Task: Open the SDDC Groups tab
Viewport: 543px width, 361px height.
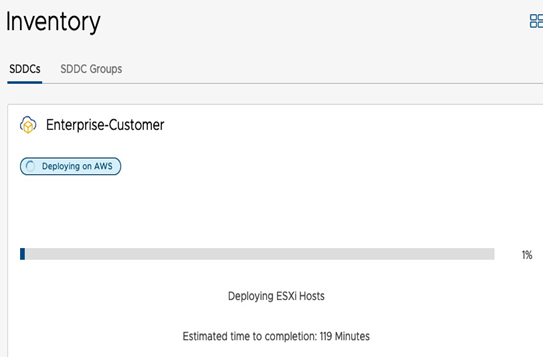Action: [91, 69]
